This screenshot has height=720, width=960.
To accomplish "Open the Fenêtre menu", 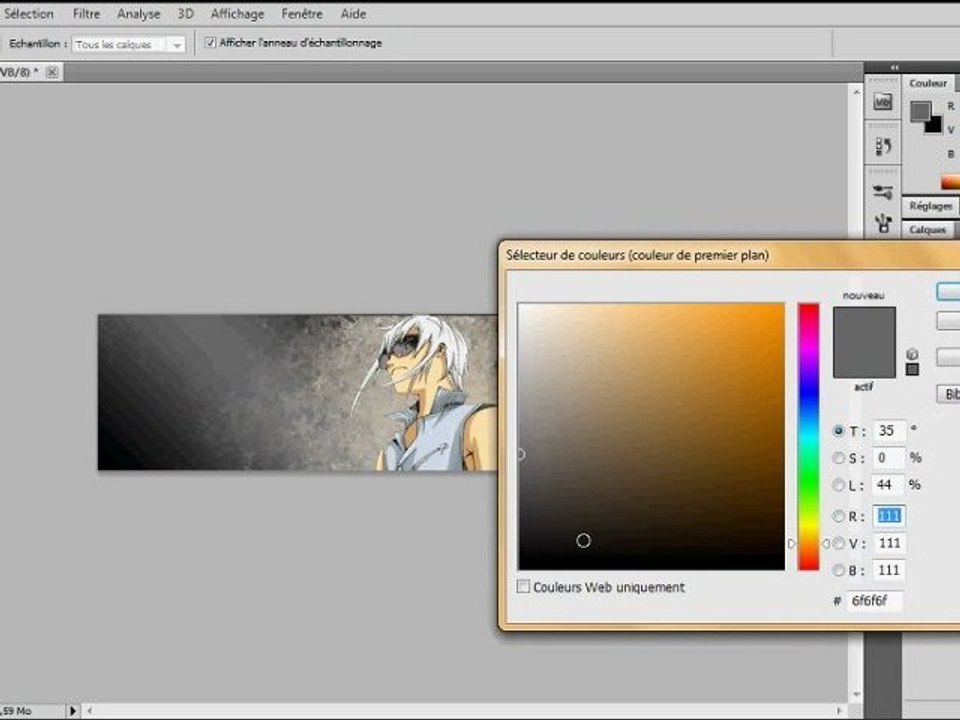I will click(x=302, y=13).
